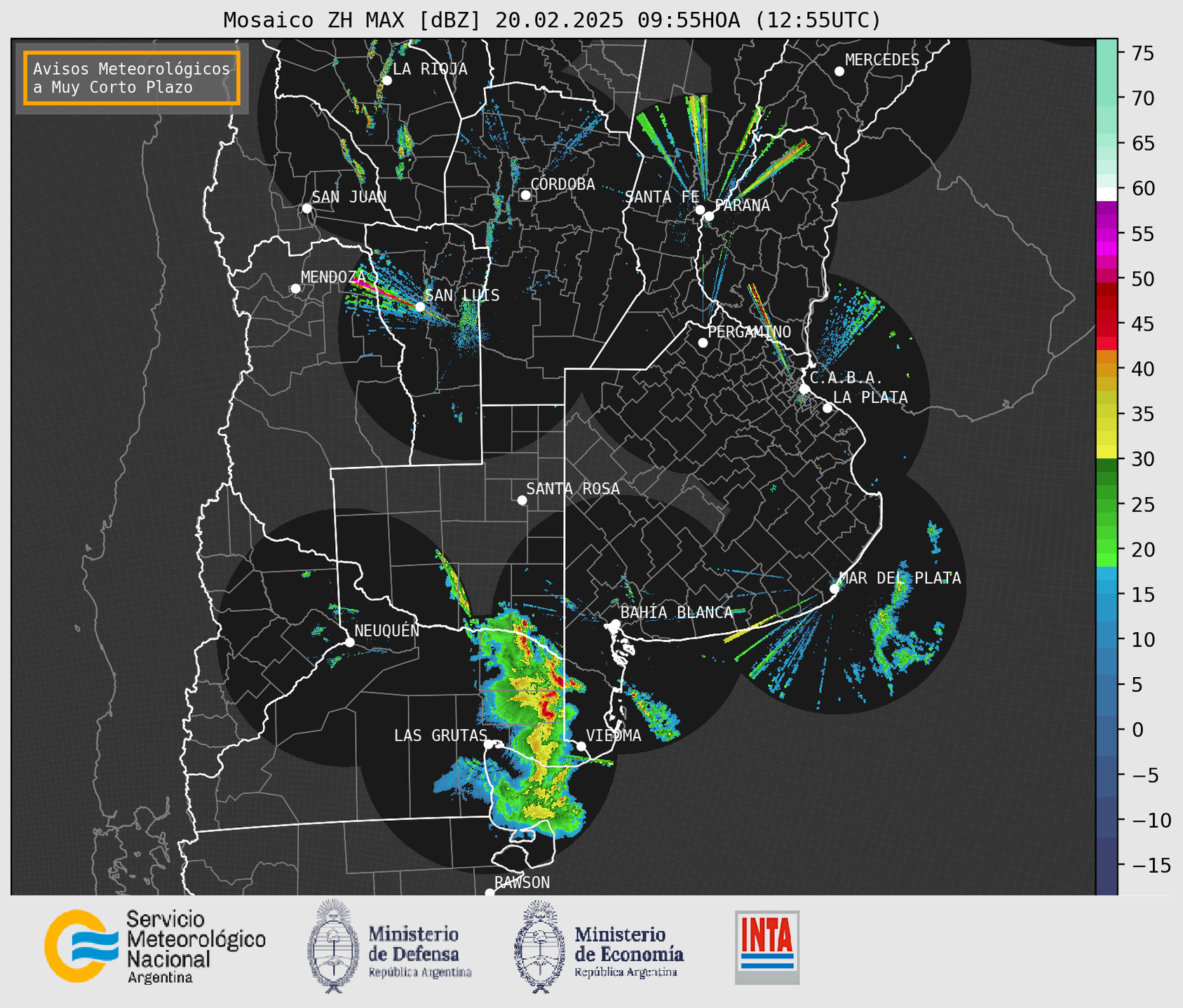
Task: Click the 75 dBZ colorbar label
Action: click(x=1142, y=53)
